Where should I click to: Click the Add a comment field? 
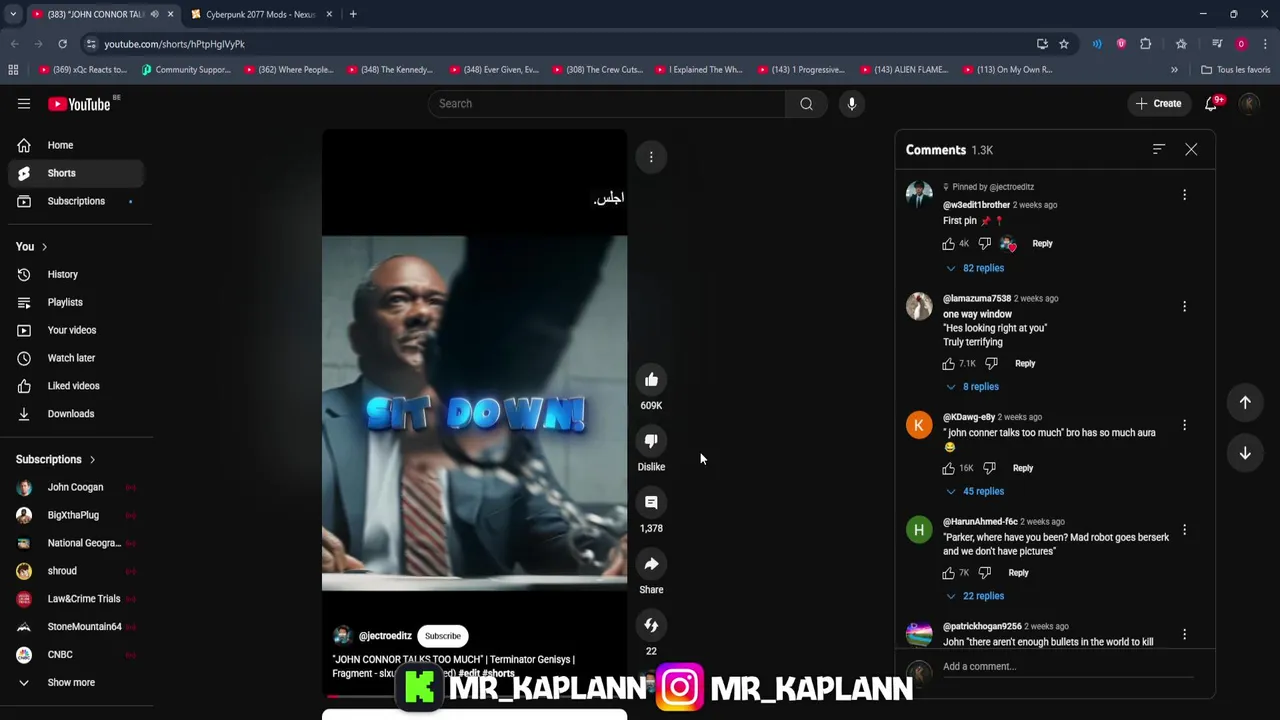click(x=1068, y=667)
